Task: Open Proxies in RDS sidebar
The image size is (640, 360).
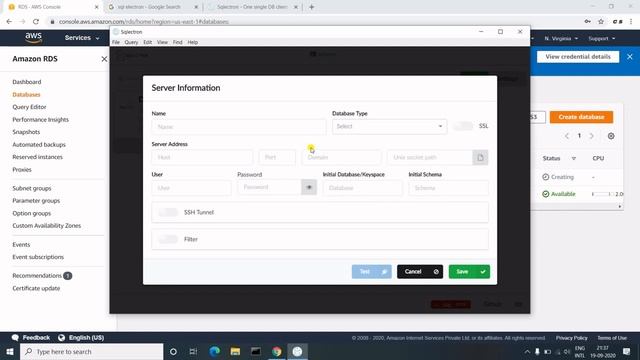Action: click(x=22, y=169)
